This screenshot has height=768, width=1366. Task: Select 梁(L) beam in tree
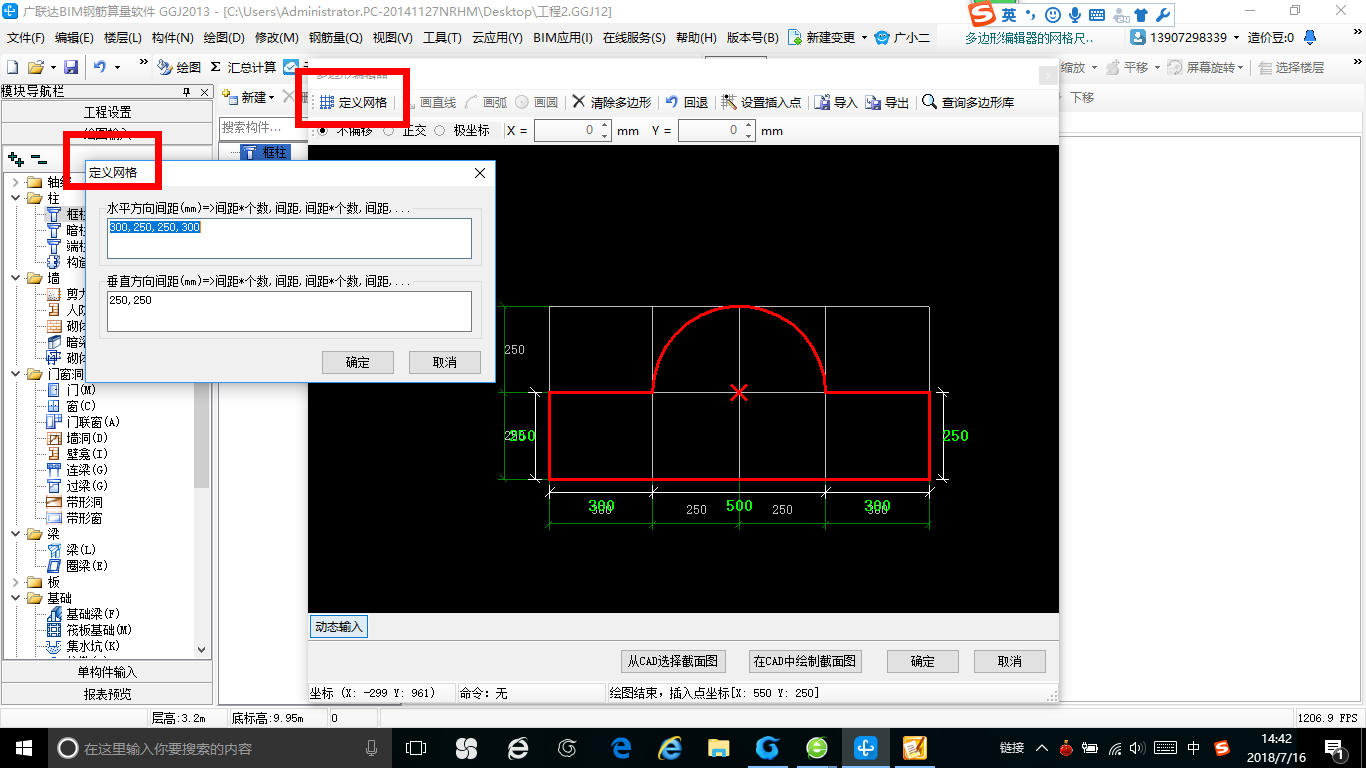click(x=80, y=550)
